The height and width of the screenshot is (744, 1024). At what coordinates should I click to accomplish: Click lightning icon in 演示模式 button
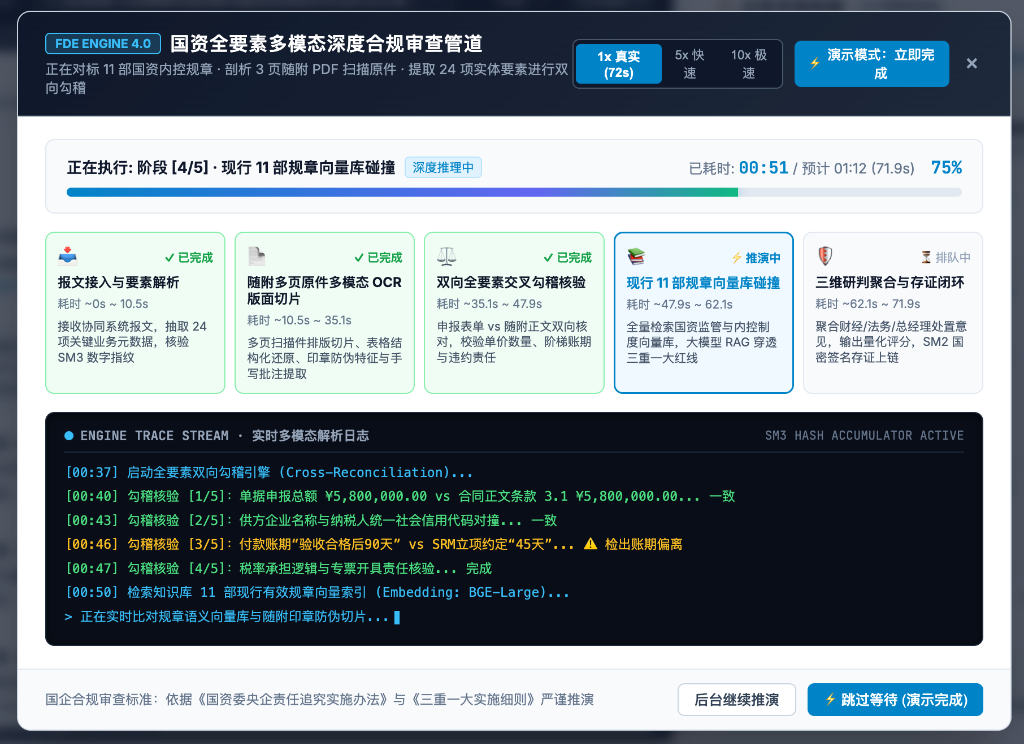[x=815, y=63]
